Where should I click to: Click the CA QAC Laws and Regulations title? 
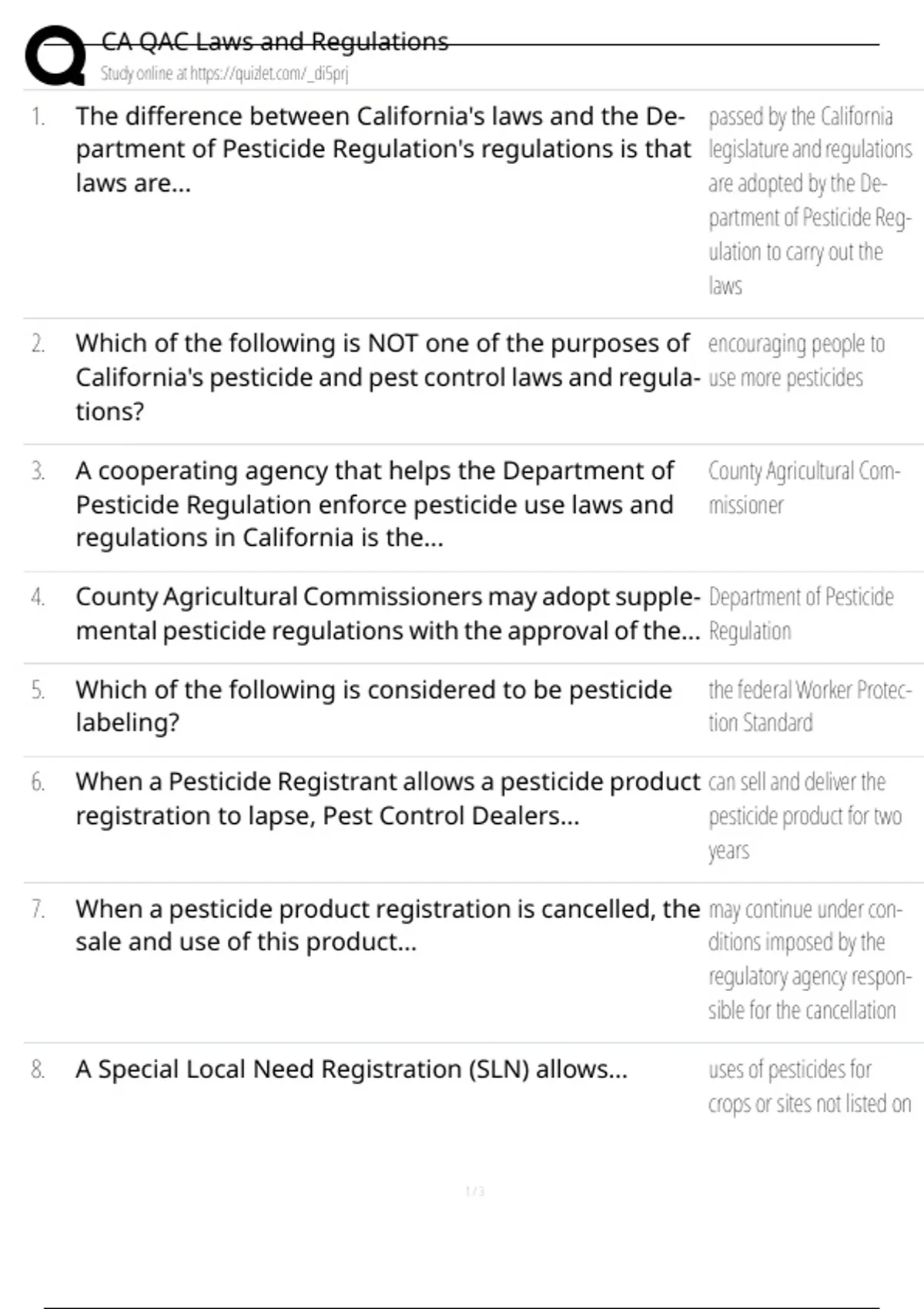coord(275,42)
